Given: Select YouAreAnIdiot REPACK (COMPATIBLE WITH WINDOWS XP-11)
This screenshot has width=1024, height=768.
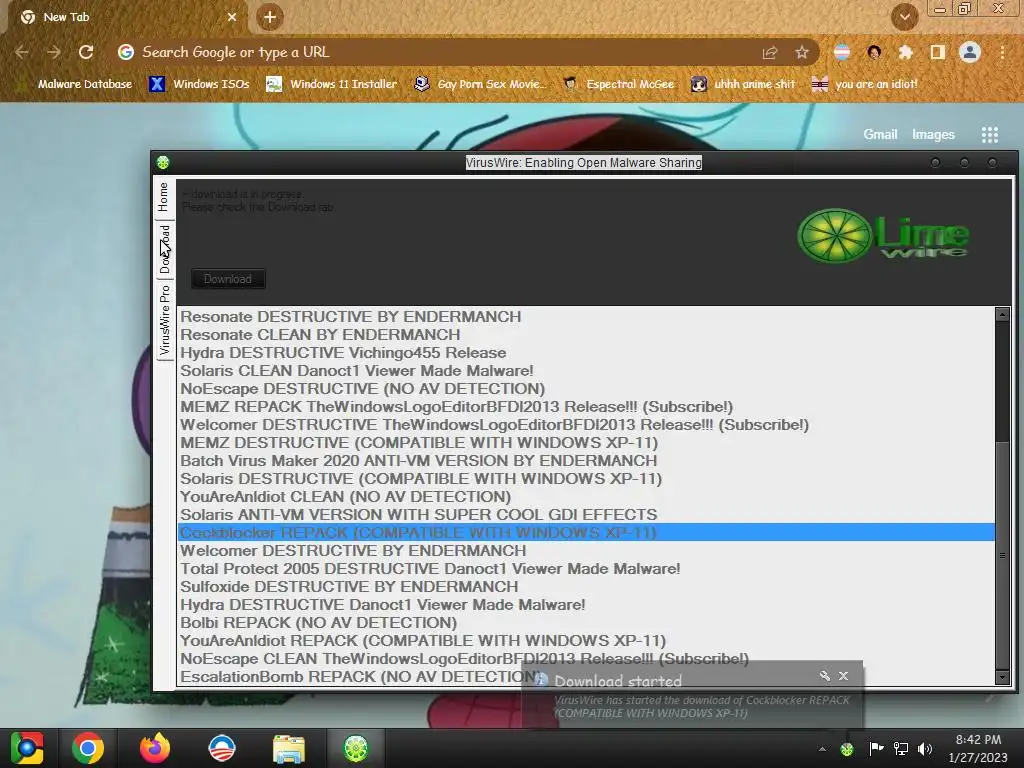Looking at the screenshot, I should coord(586,641).
